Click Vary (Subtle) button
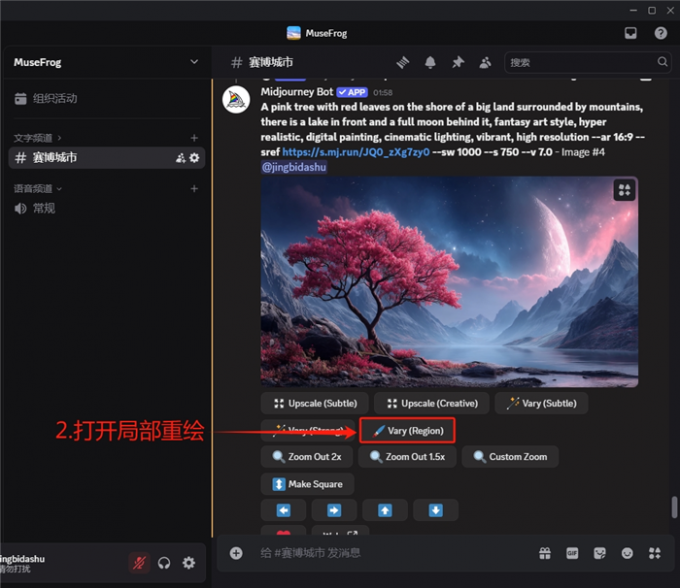The height and width of the screenshot is (588, 680). [541, 403]
